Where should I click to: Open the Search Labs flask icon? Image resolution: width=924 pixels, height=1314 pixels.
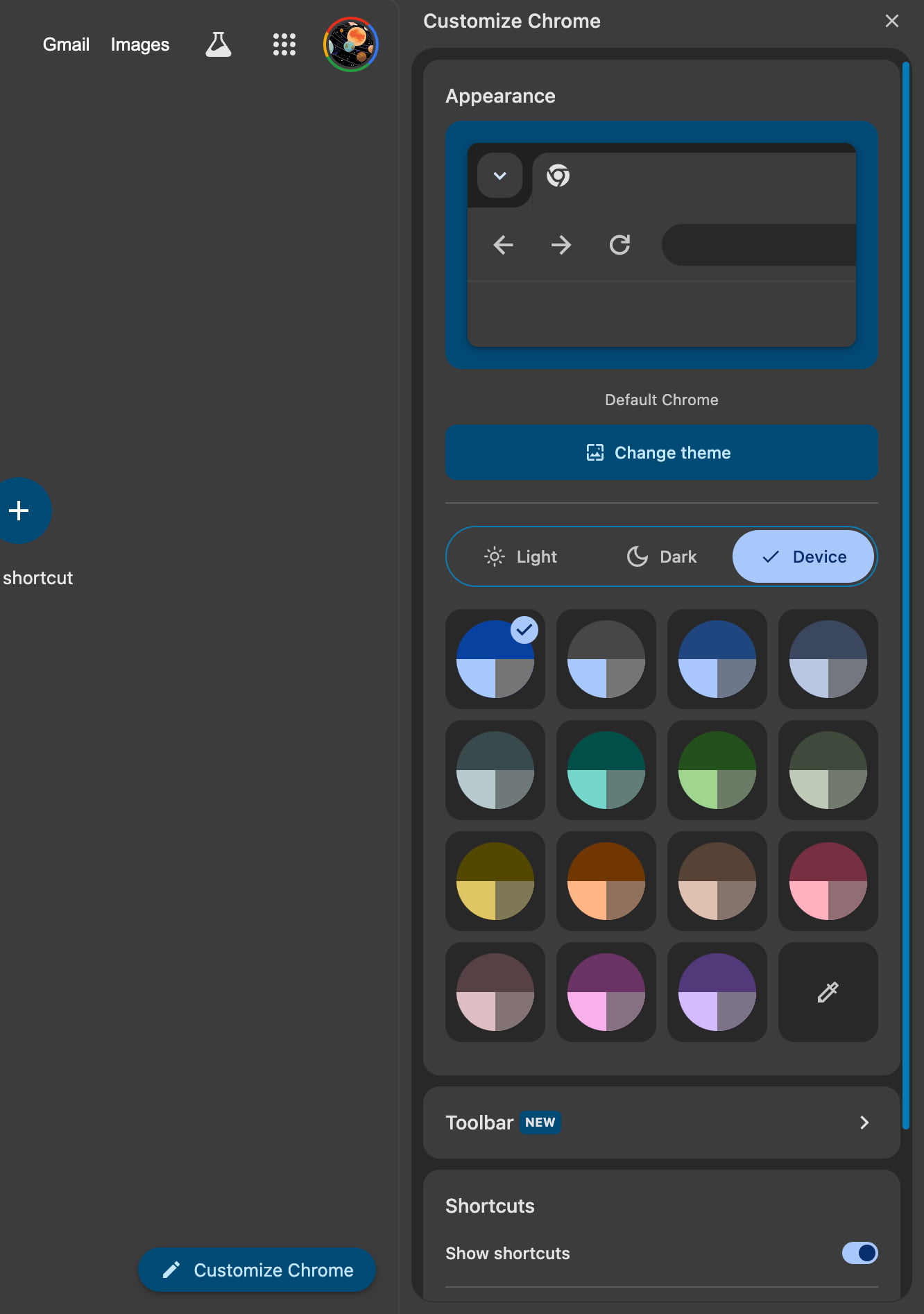[218, 44]
